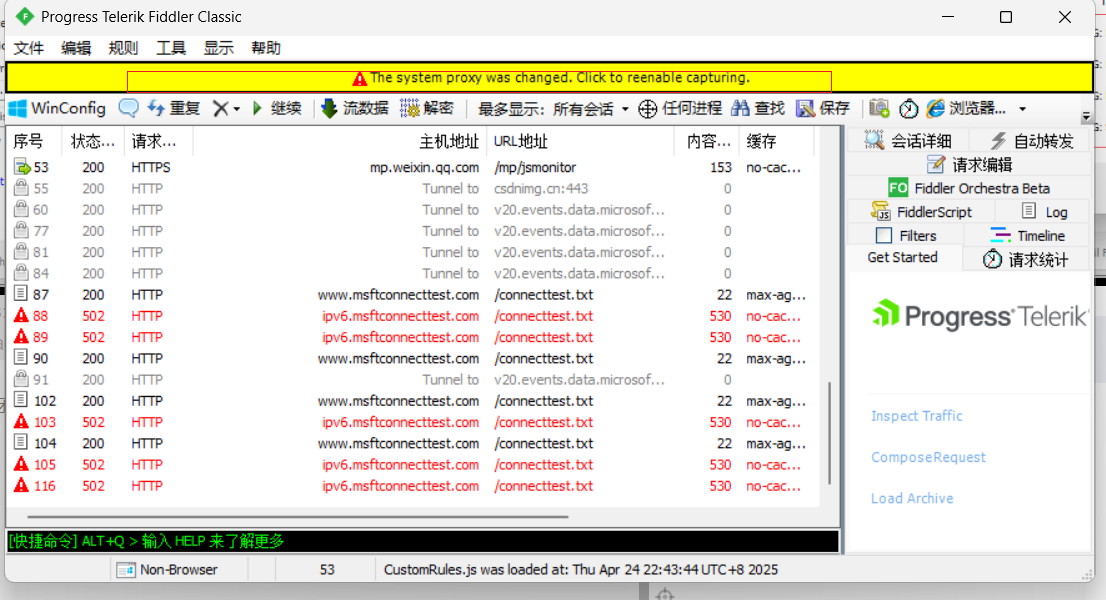Launch 浏览器 from the toolbar
The width and height of the screenshot is (1106, 600).
pos(966,109)
